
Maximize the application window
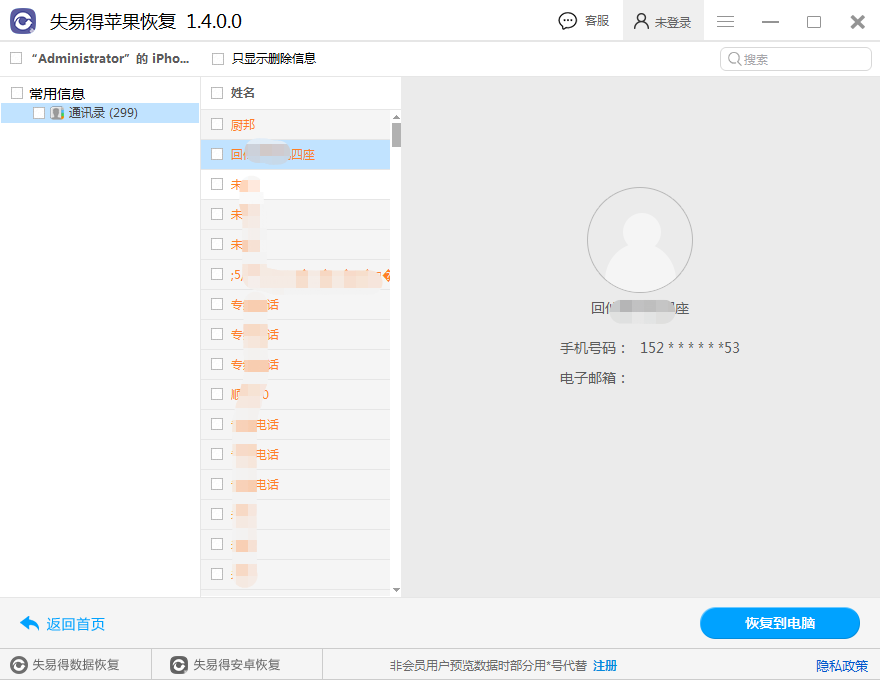814,22
